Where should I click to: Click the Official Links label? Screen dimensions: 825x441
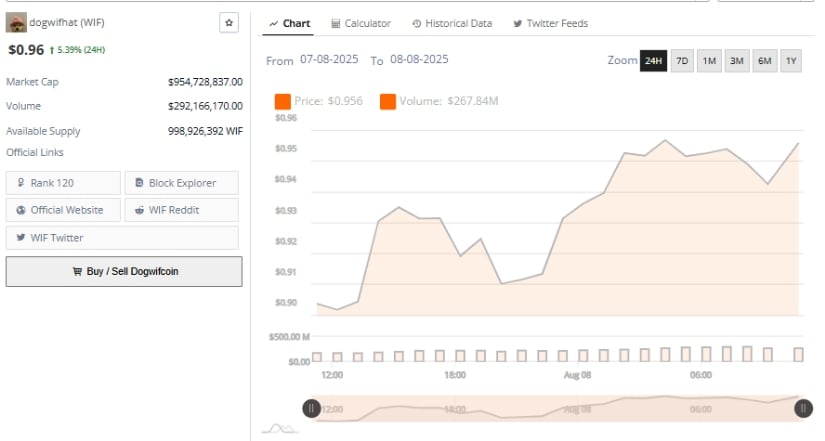point(35,153)
